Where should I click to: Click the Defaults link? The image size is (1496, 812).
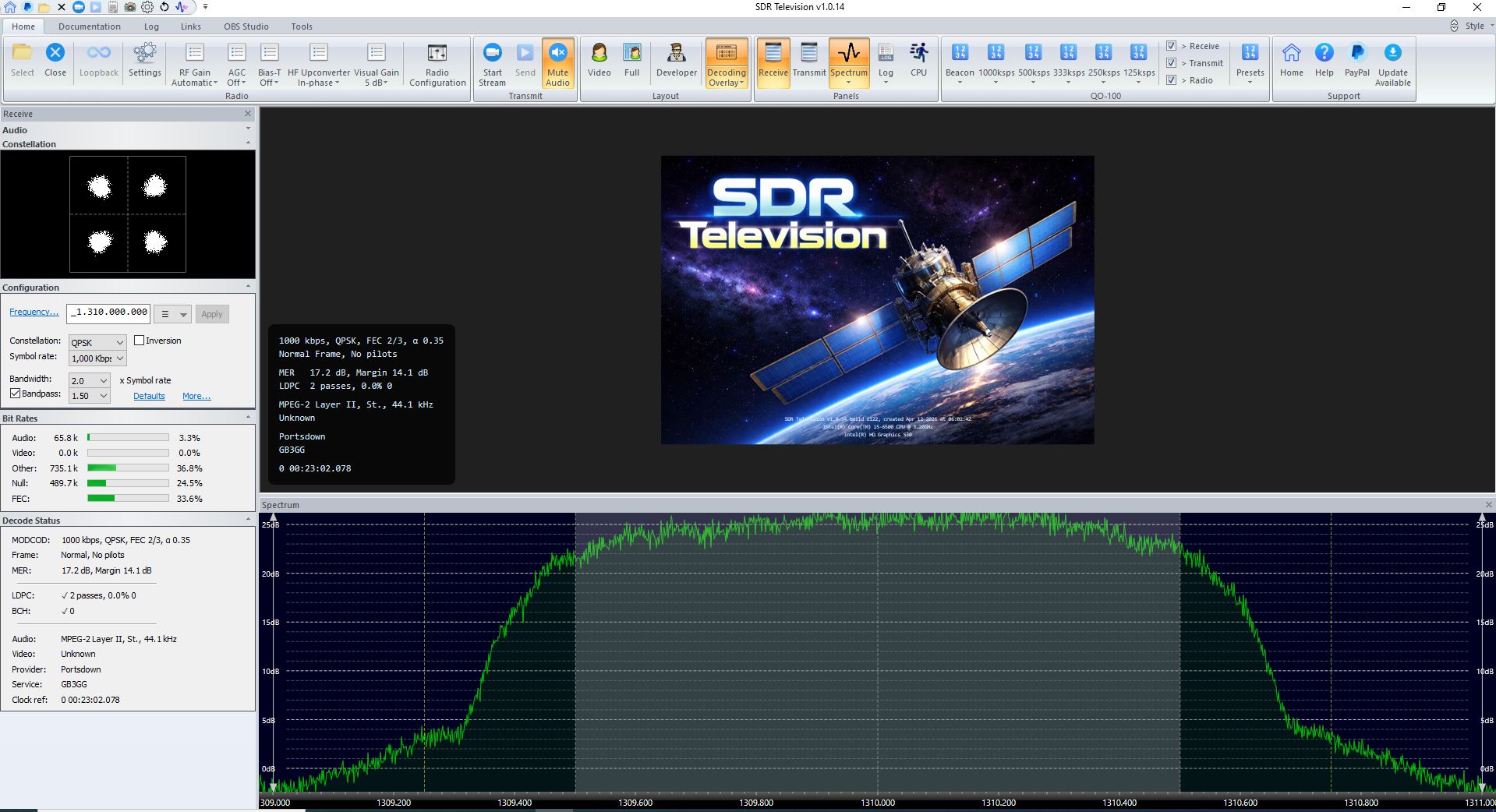[149, 396]
